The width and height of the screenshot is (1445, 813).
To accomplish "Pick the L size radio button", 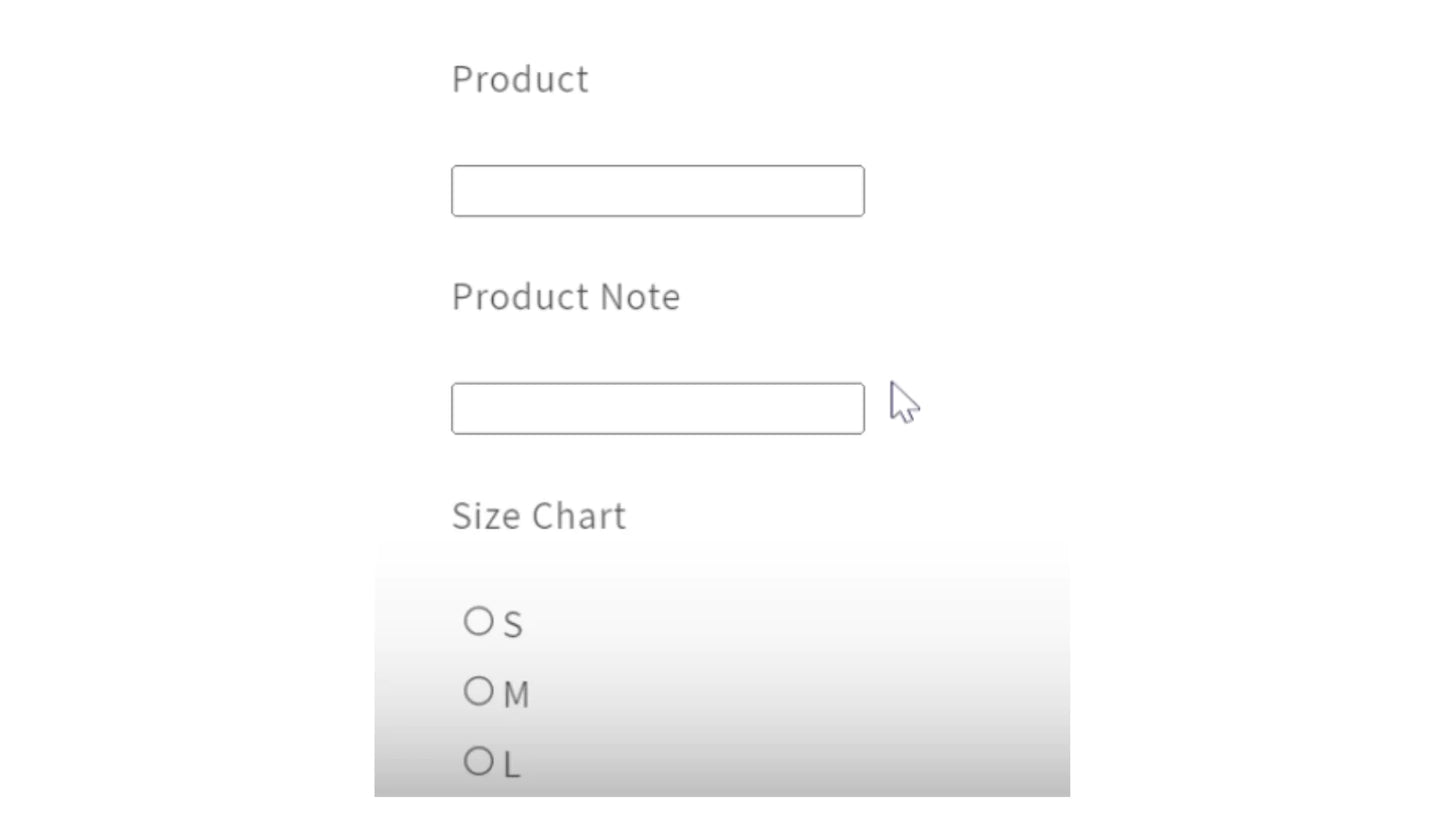I will click(479, 761).
